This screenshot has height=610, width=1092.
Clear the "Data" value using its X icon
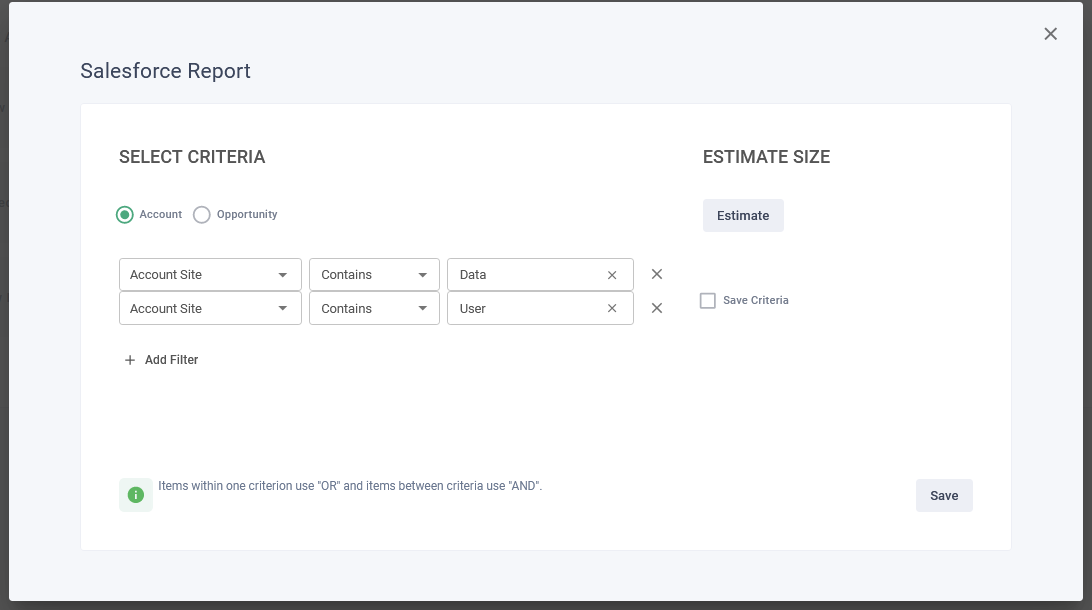(611, 274)
